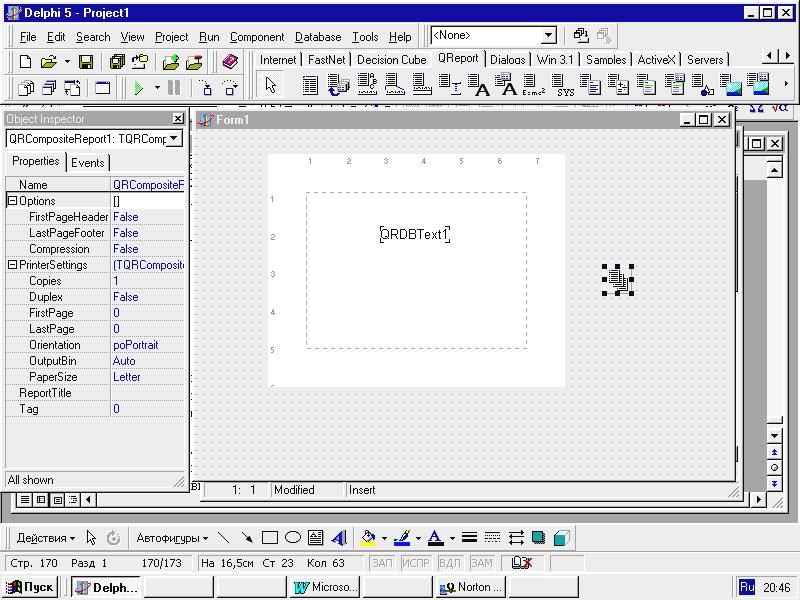This screenshot has height=600, width=800.
Task: Open the Database menu
Action: [x=318, y=37]
